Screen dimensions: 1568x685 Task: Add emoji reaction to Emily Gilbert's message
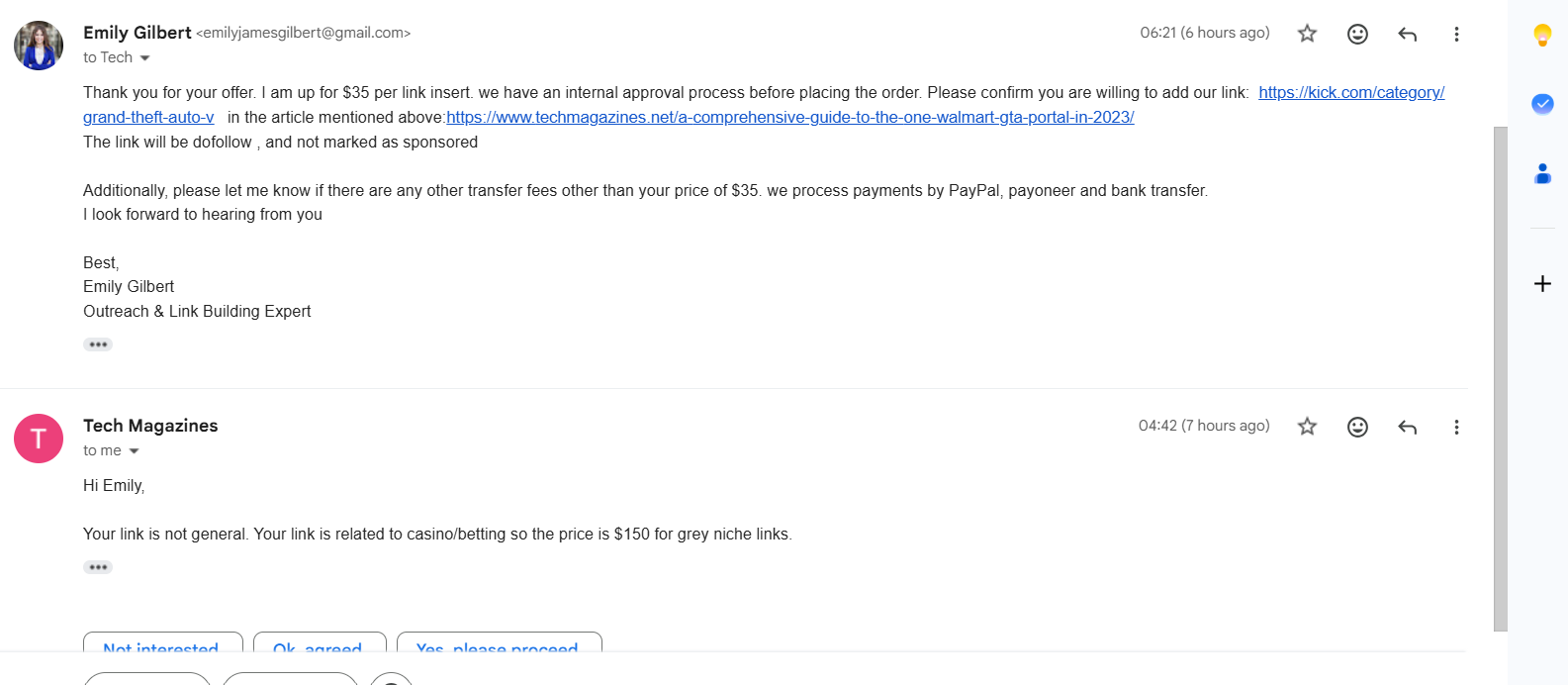tap(1357, 34)
